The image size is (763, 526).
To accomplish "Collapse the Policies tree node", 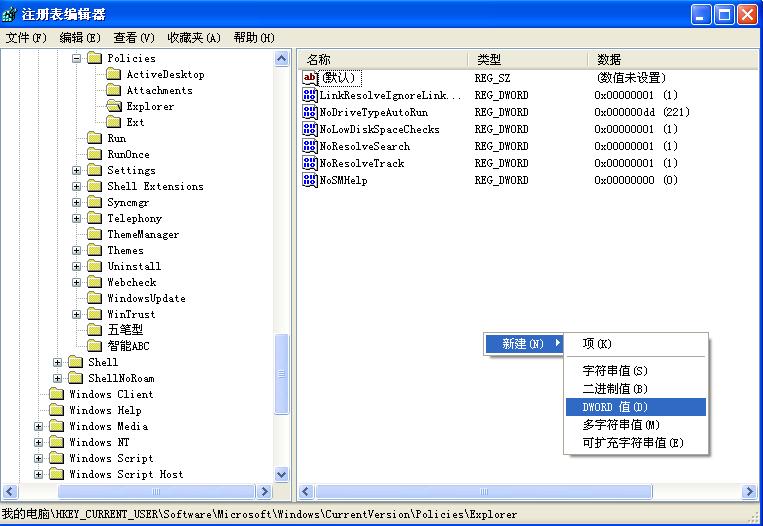I will pyautogui.click(x=76, y=58).
